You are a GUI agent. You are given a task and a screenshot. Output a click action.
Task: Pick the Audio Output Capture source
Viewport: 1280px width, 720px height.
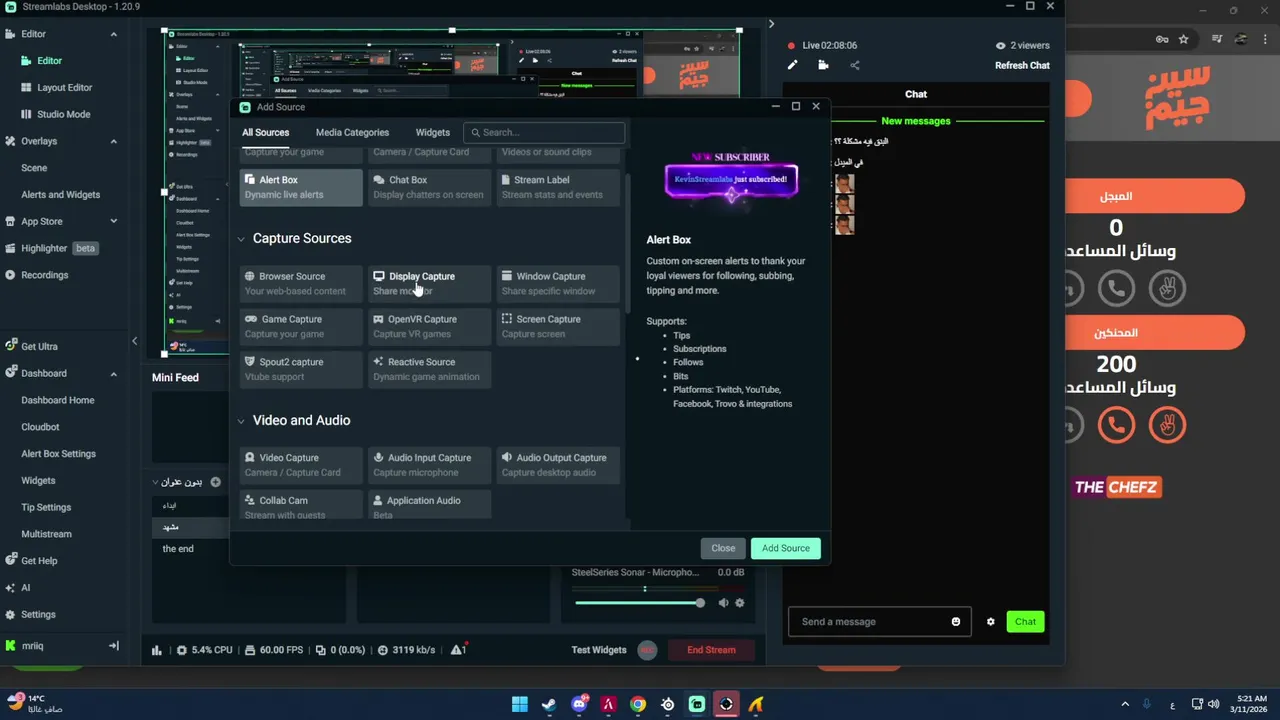pyautogui.click(x=558, y=465)
